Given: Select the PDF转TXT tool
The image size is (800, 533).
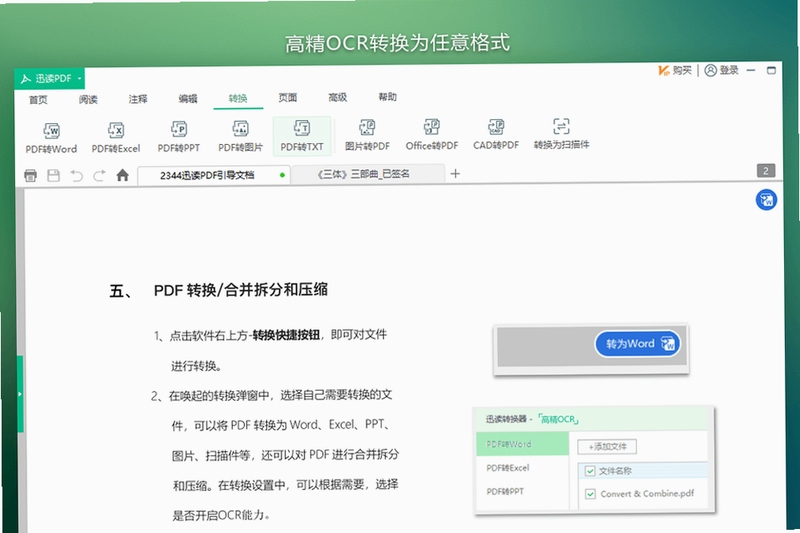Looking at the screenshot, I should click(302, 136).
